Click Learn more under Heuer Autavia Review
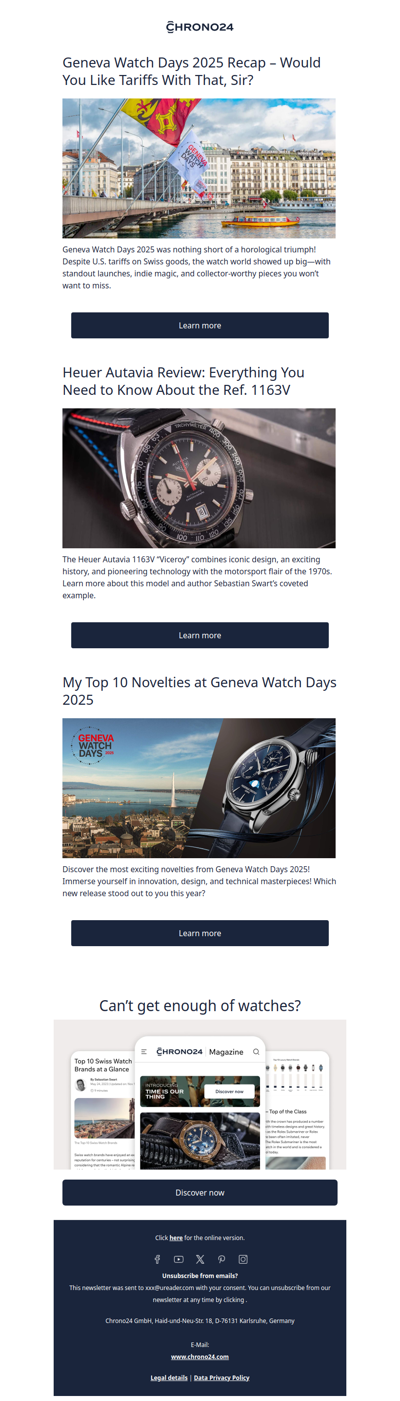This screenshot has width=400, height=1401. click(x=200, y=635)
